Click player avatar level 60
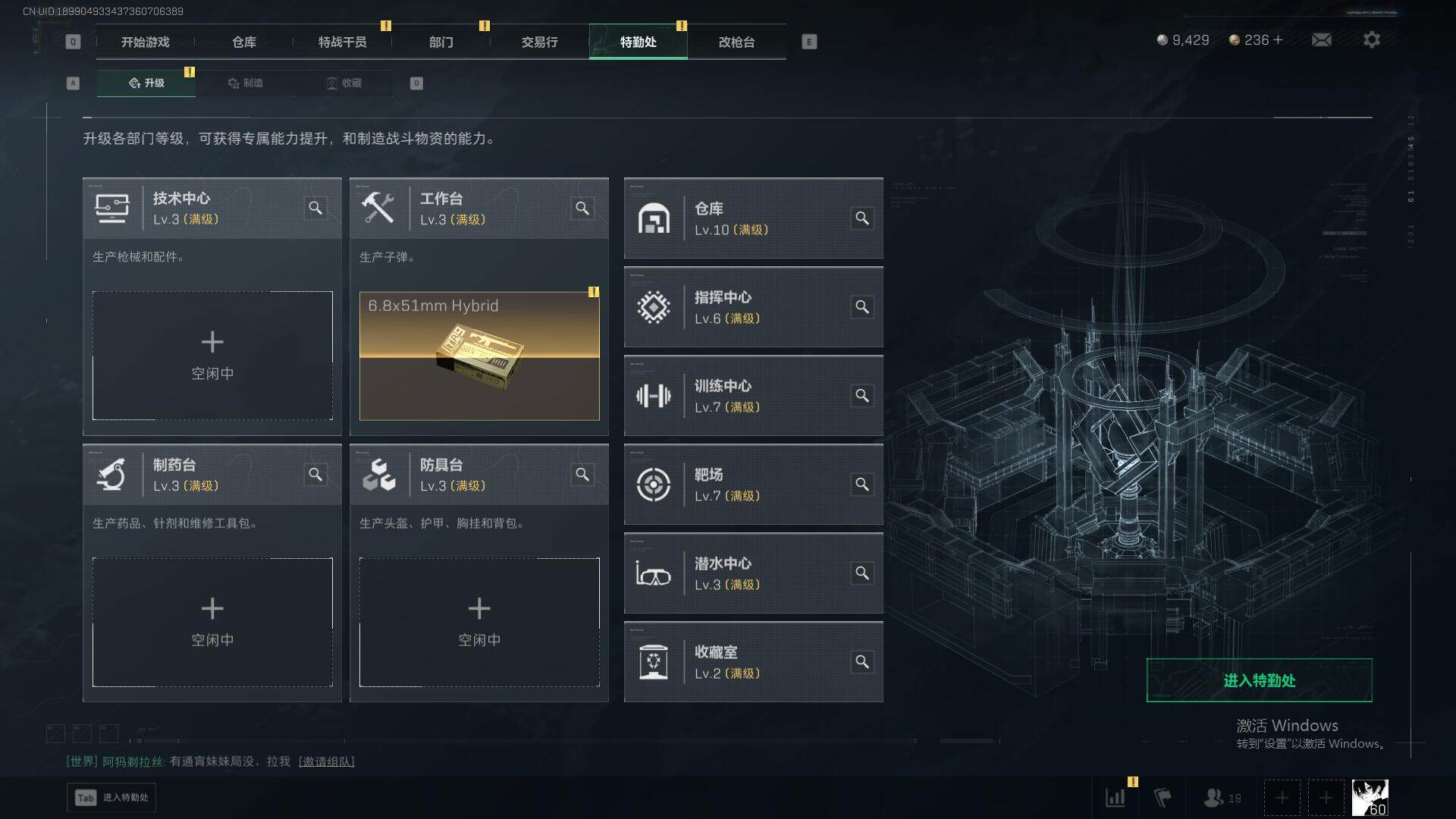The height and width of the screenshot is (819, 1456). coord(1370,798)
